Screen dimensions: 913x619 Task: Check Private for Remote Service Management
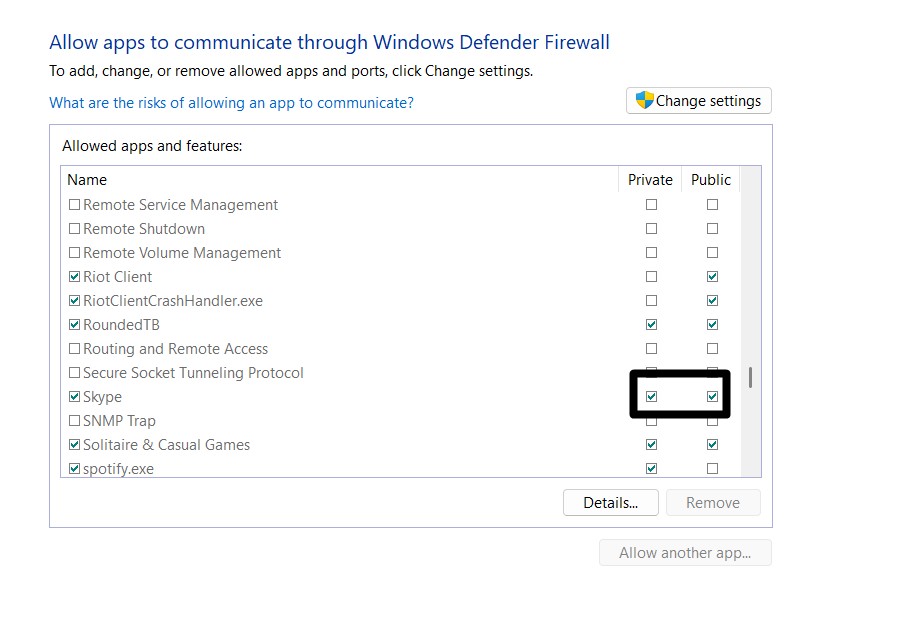pyautogui.click(x=651, y=205)
